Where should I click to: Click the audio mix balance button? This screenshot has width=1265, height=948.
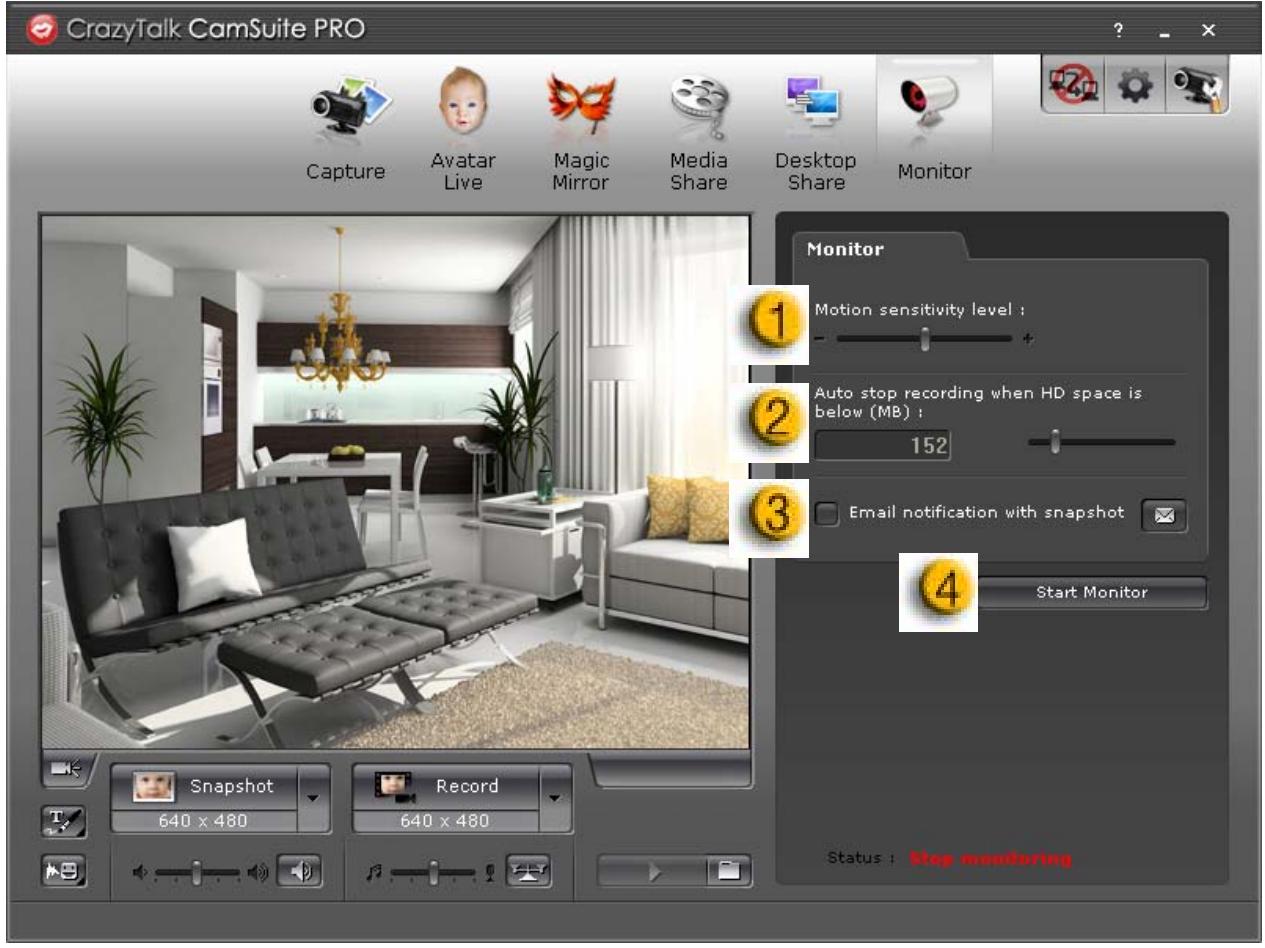click(x=527, y=871)
